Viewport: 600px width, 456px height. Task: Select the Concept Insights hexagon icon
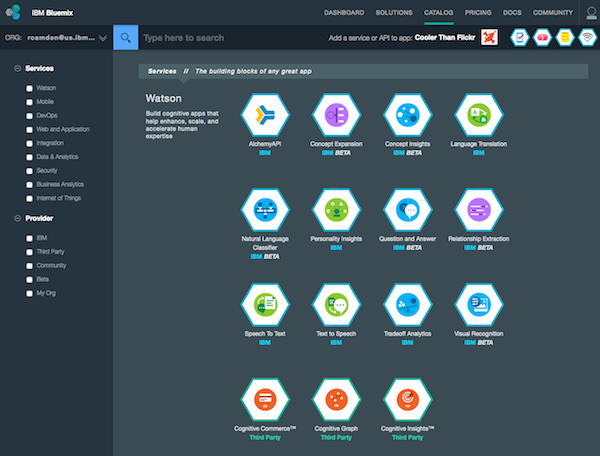coord(408,115)
